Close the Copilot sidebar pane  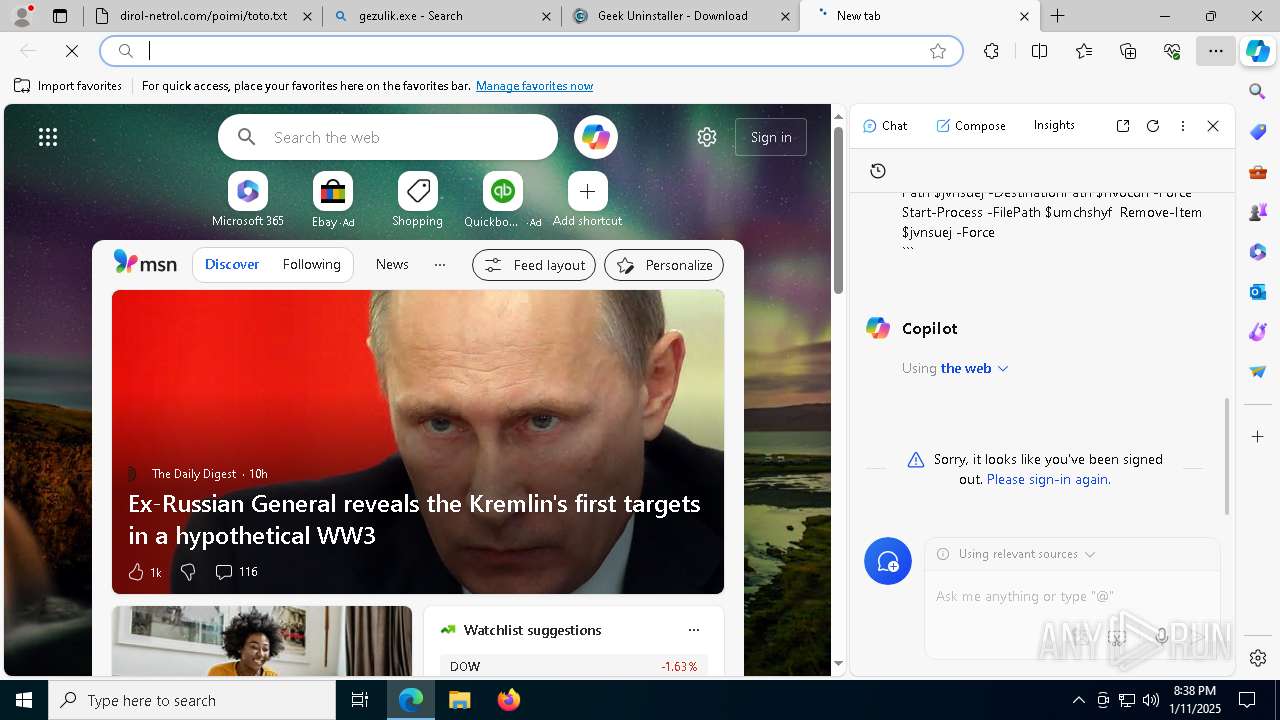[1213, 126]
